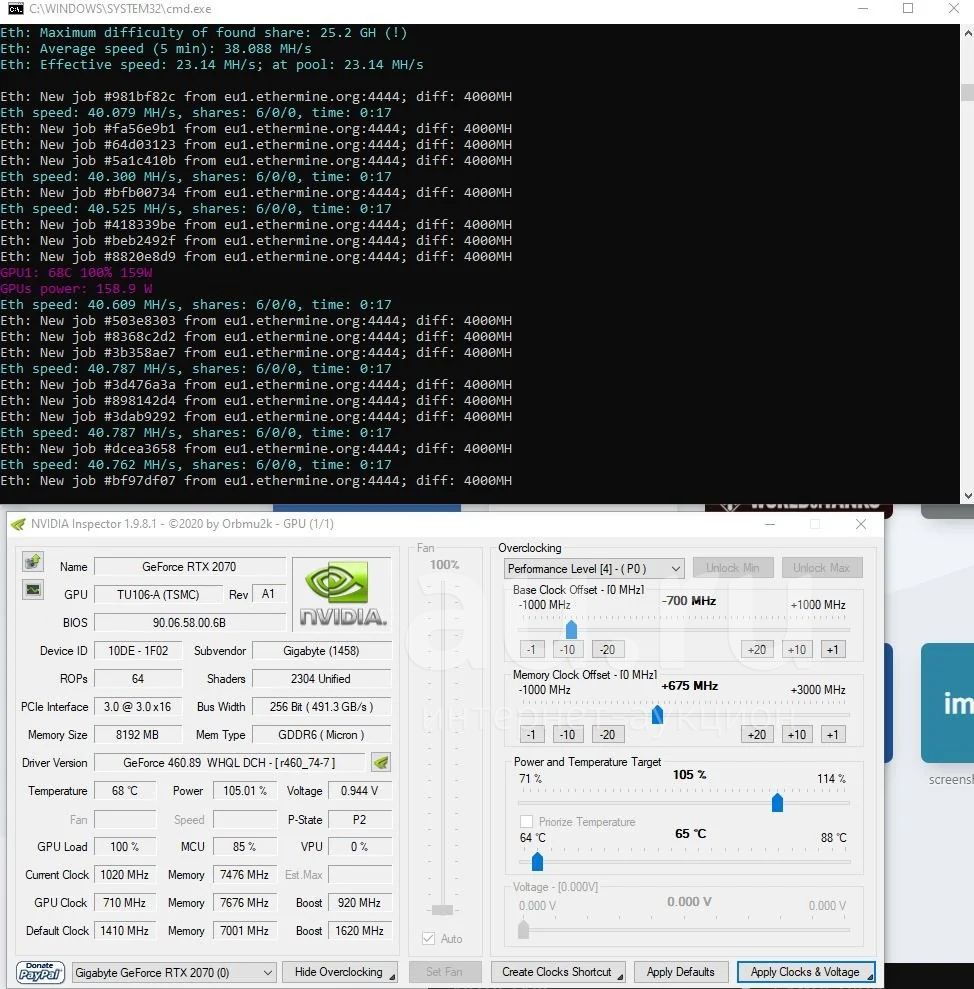This screenshot has height=989, width=974.
Task: Click the Mem Type value GDDR6 (Micron)
Action: 321,735
